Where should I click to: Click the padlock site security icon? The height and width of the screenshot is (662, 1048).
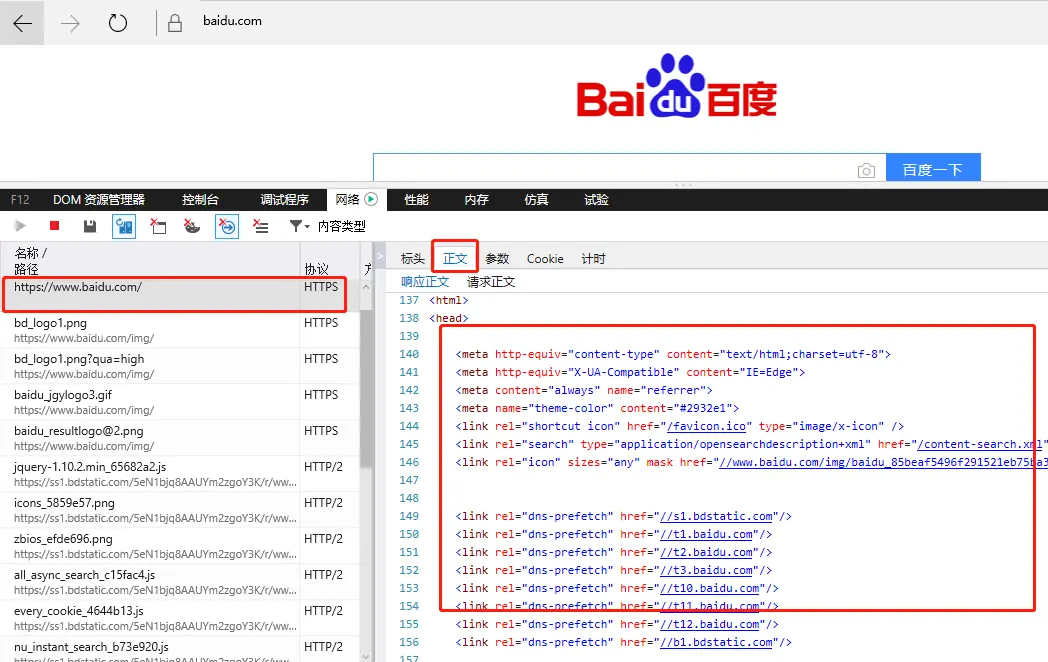[x=174, y=23]
